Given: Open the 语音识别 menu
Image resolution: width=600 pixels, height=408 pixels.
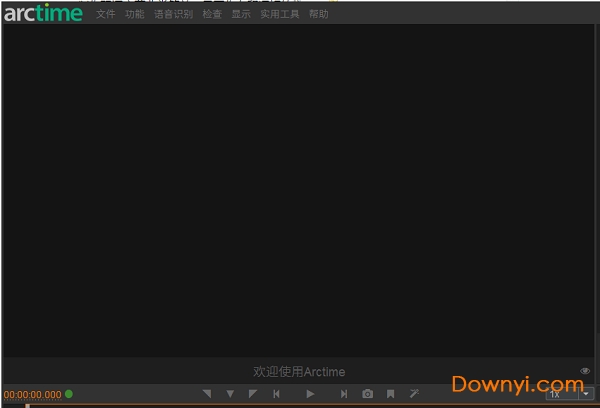Looking at the screenshot, I should (x=173, y=15).
